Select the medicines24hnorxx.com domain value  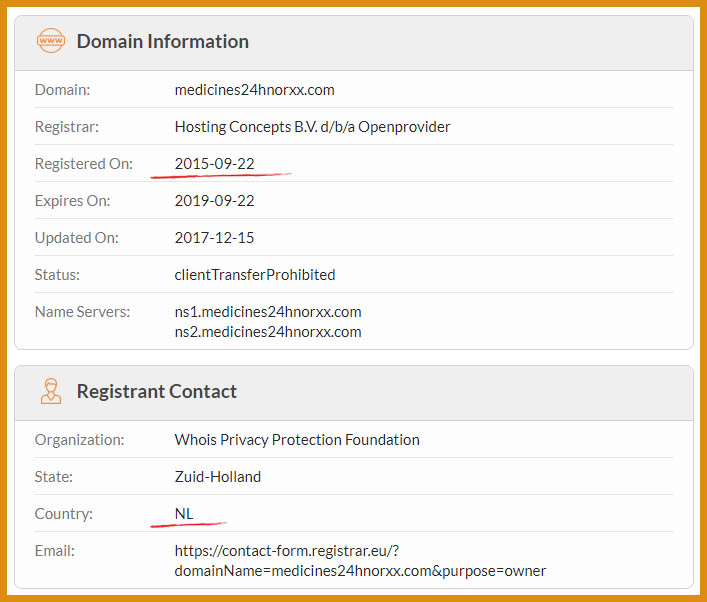tap(254, 90)
